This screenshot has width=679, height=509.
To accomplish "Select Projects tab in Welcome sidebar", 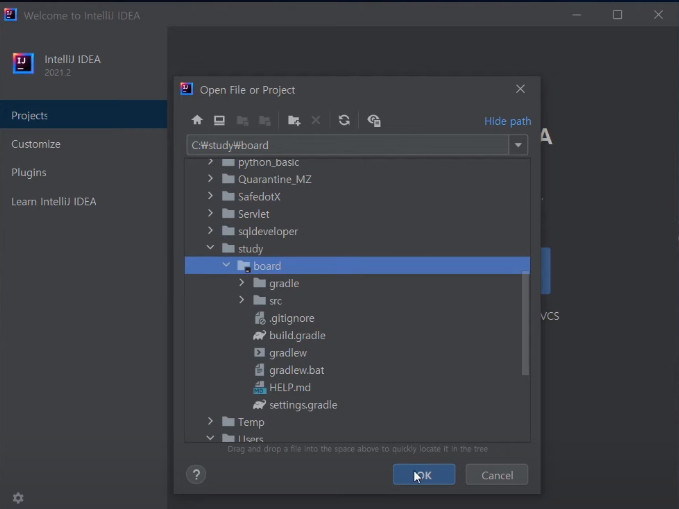I will tap(84, 115).
